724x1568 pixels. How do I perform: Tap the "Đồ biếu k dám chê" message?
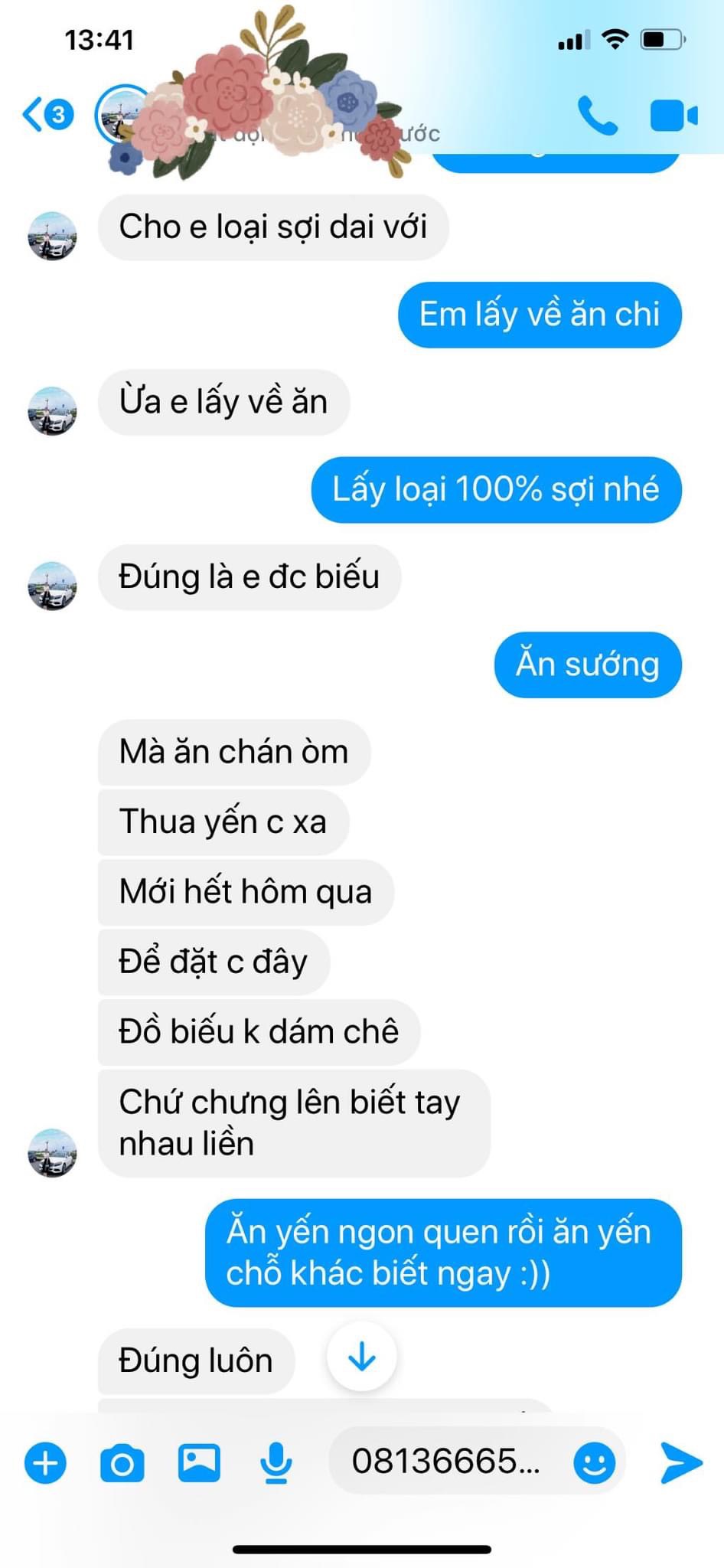(259, 1031)
